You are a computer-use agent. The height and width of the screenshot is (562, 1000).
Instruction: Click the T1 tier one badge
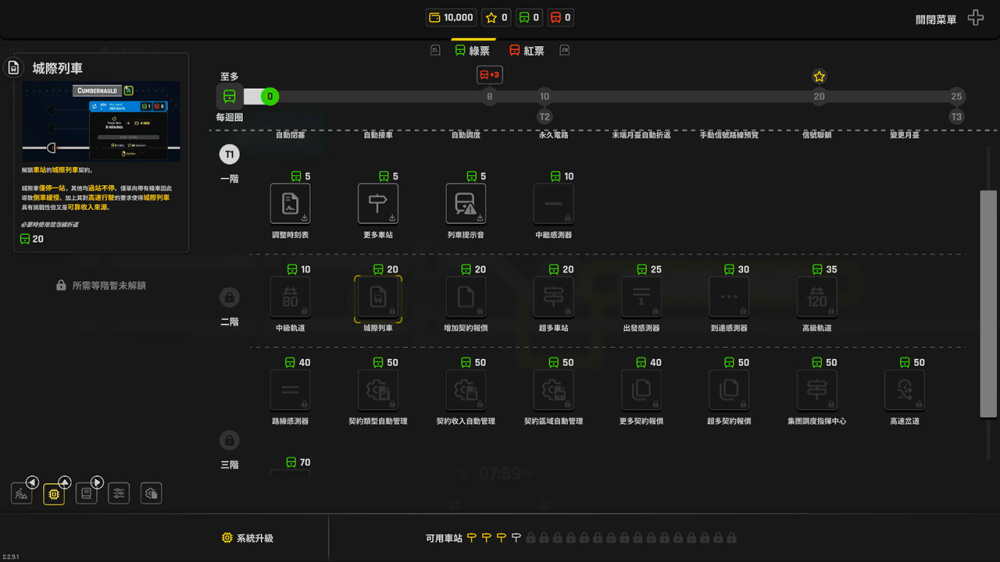pyautogui.click(x=230, y=154)
